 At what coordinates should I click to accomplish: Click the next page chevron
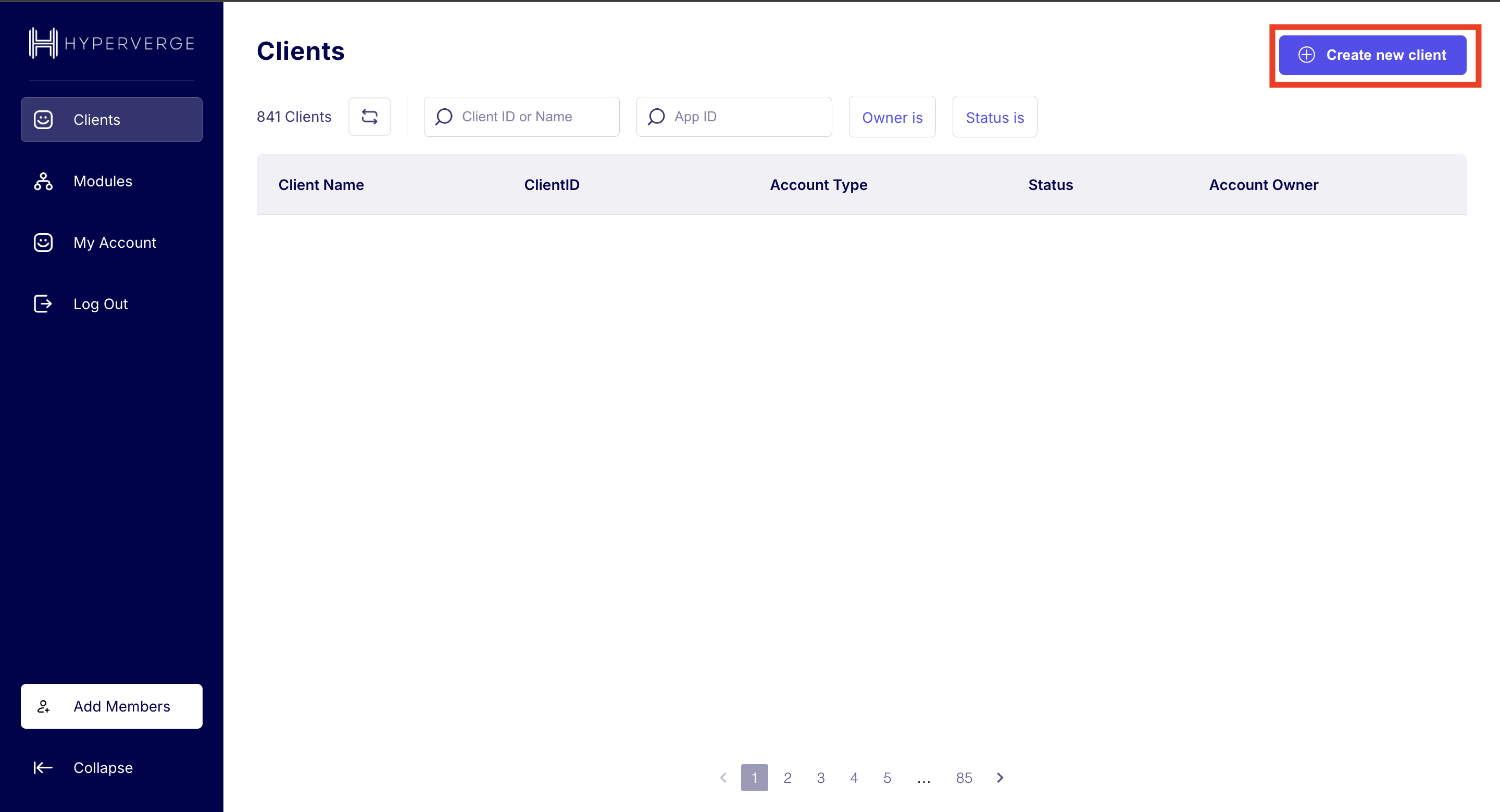pos(1001,777)
